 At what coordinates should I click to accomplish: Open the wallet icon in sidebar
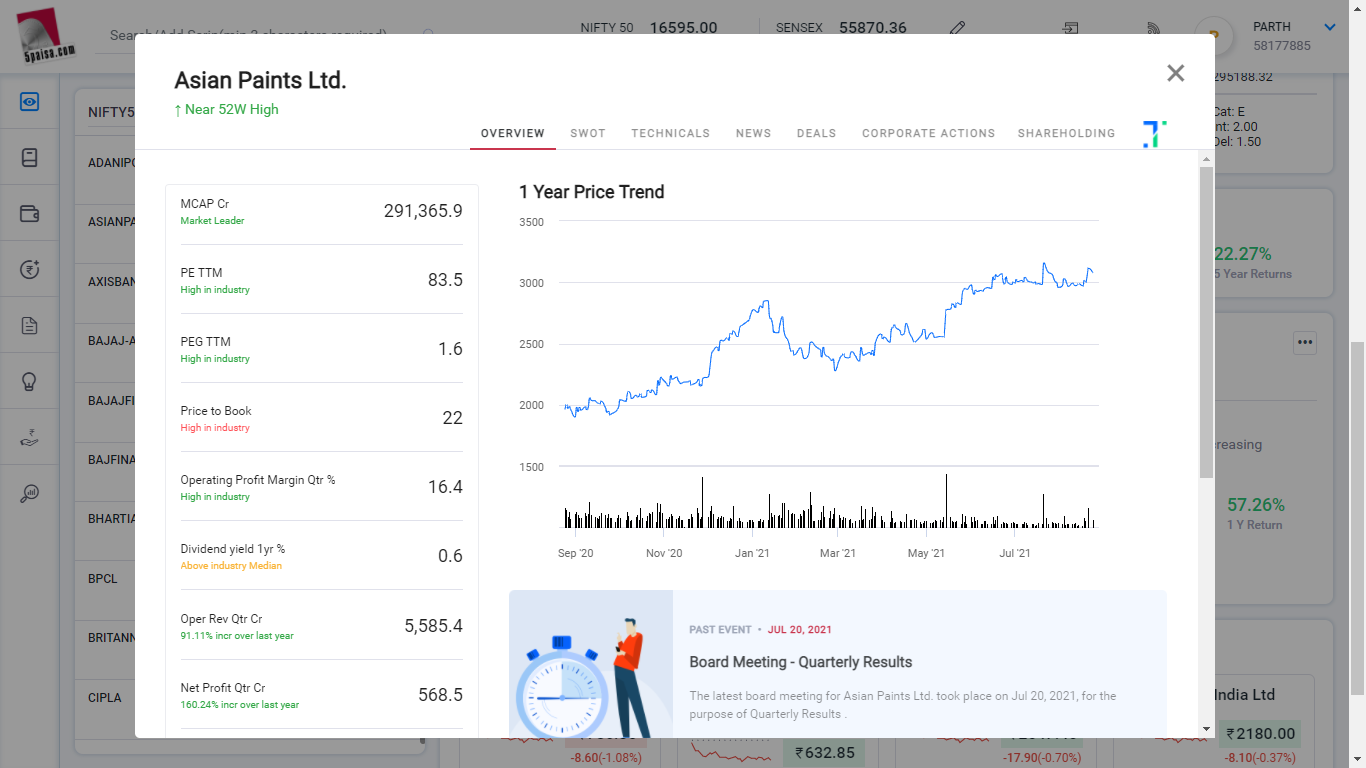(x=29, y=214)
